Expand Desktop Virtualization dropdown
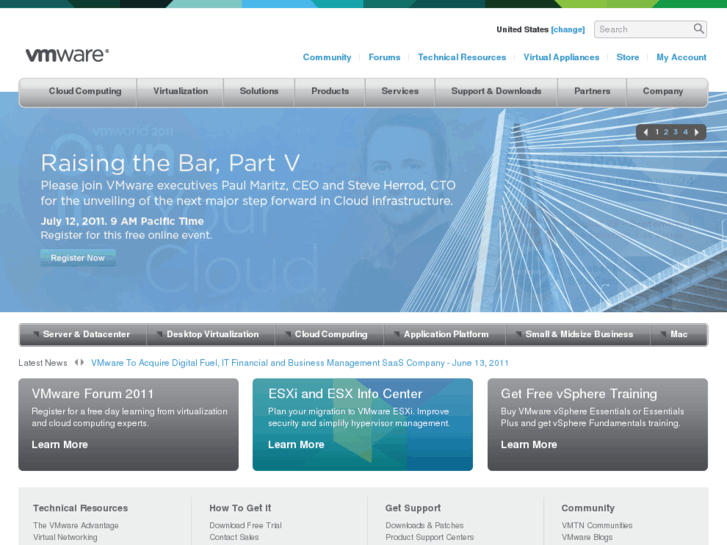This screenshot has height=545, width=727. 210,334
